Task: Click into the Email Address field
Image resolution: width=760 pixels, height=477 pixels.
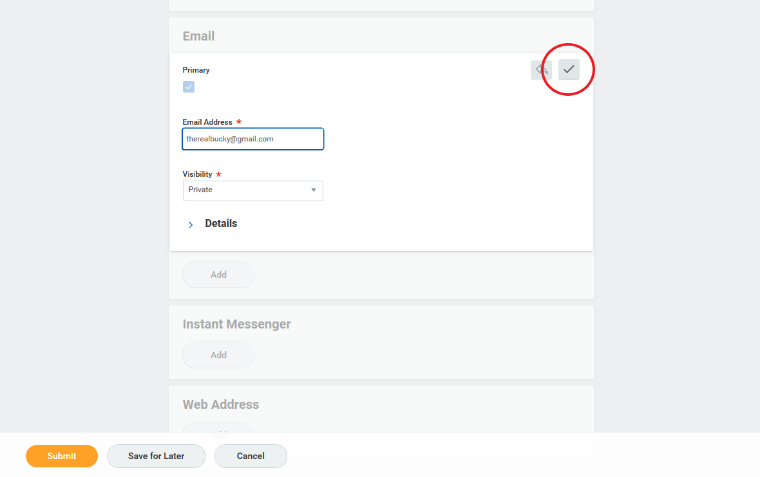Action: [252, 139]
